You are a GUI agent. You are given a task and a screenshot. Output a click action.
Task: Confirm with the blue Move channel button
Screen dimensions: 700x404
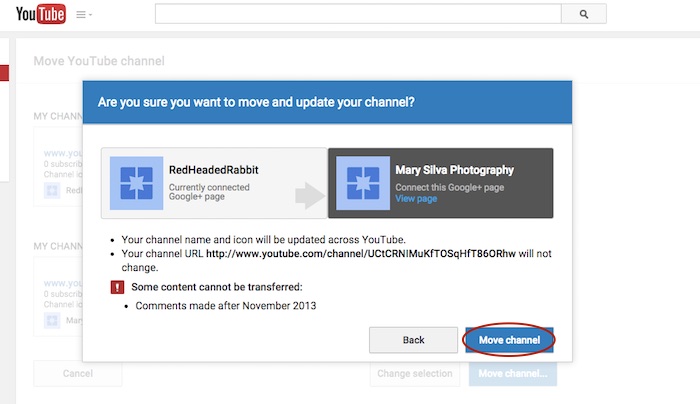(x=509, y=340)
